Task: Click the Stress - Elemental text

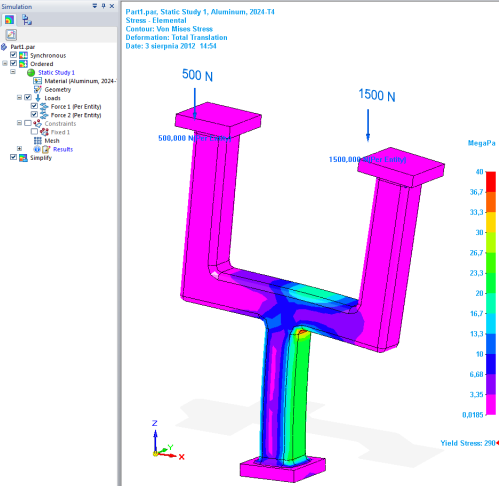Action: [156, 20]
